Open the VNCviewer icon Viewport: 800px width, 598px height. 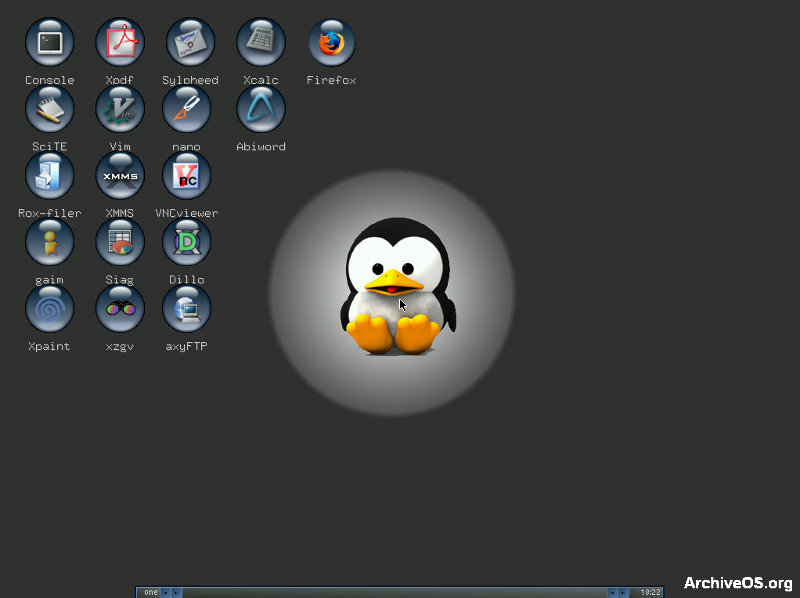point(186,175)
